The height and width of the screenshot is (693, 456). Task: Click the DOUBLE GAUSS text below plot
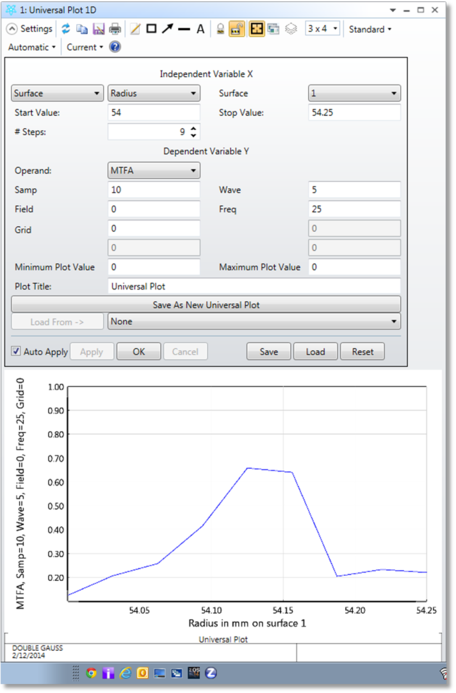coord(38,648)
